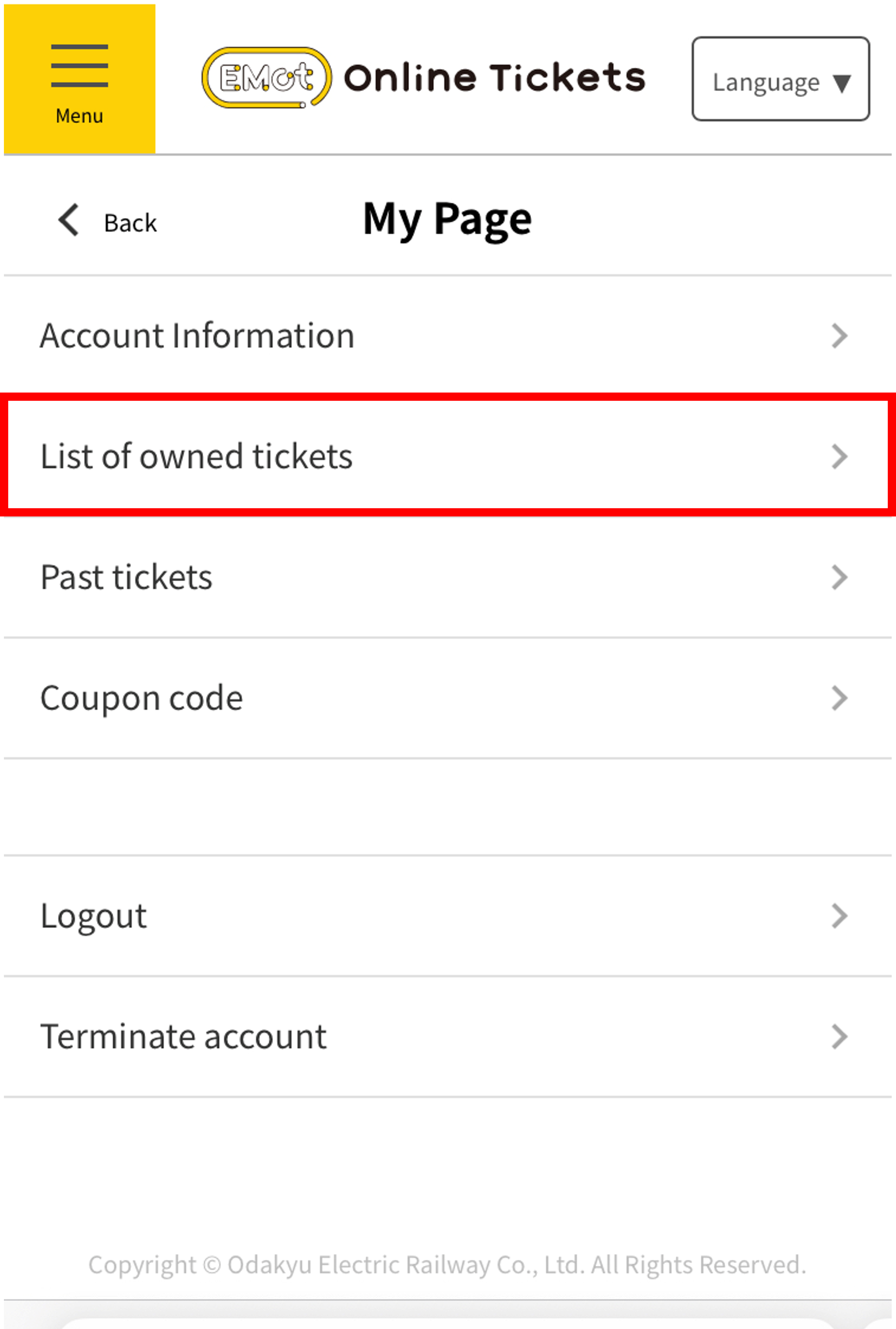Select Terminate account
Image resolution: width=896 pixels, height=1329 pixels.
(x=183, y=1036)
